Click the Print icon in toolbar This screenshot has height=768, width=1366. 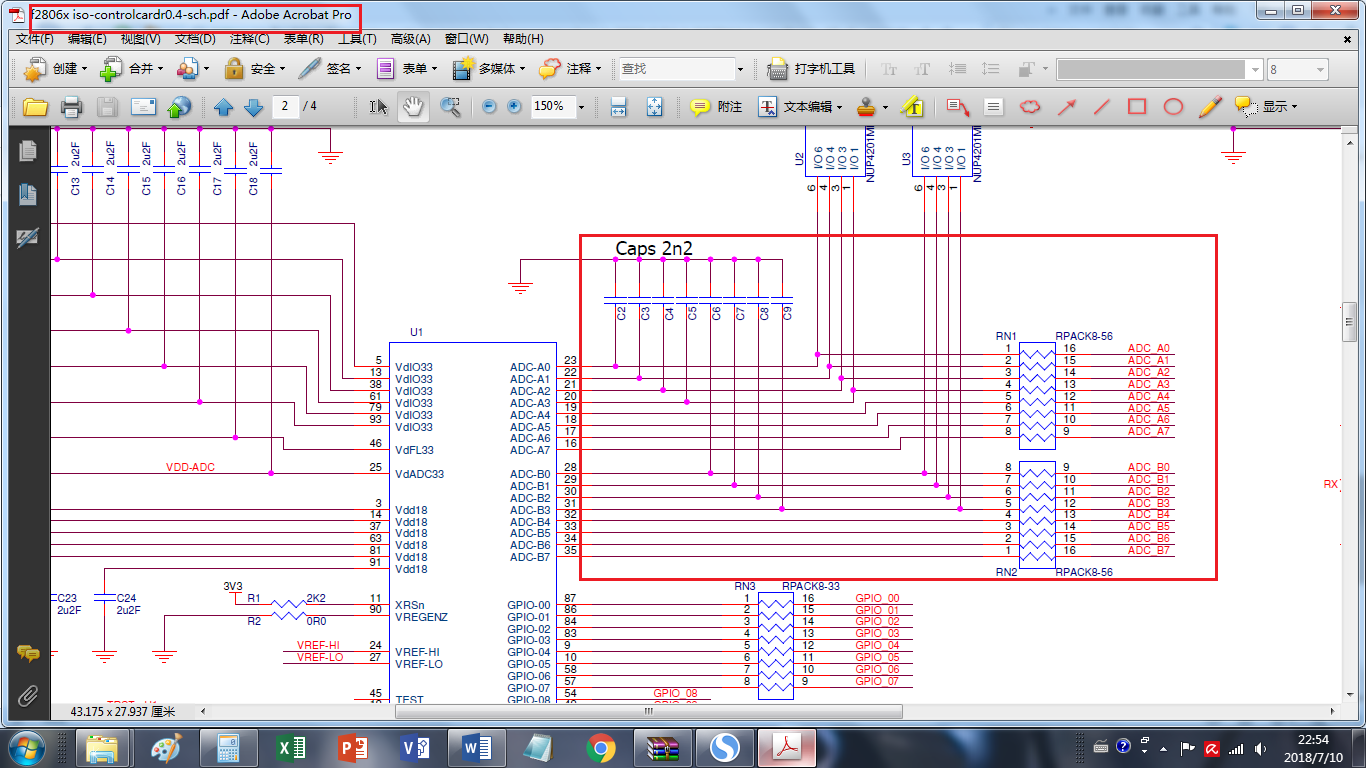71,107
